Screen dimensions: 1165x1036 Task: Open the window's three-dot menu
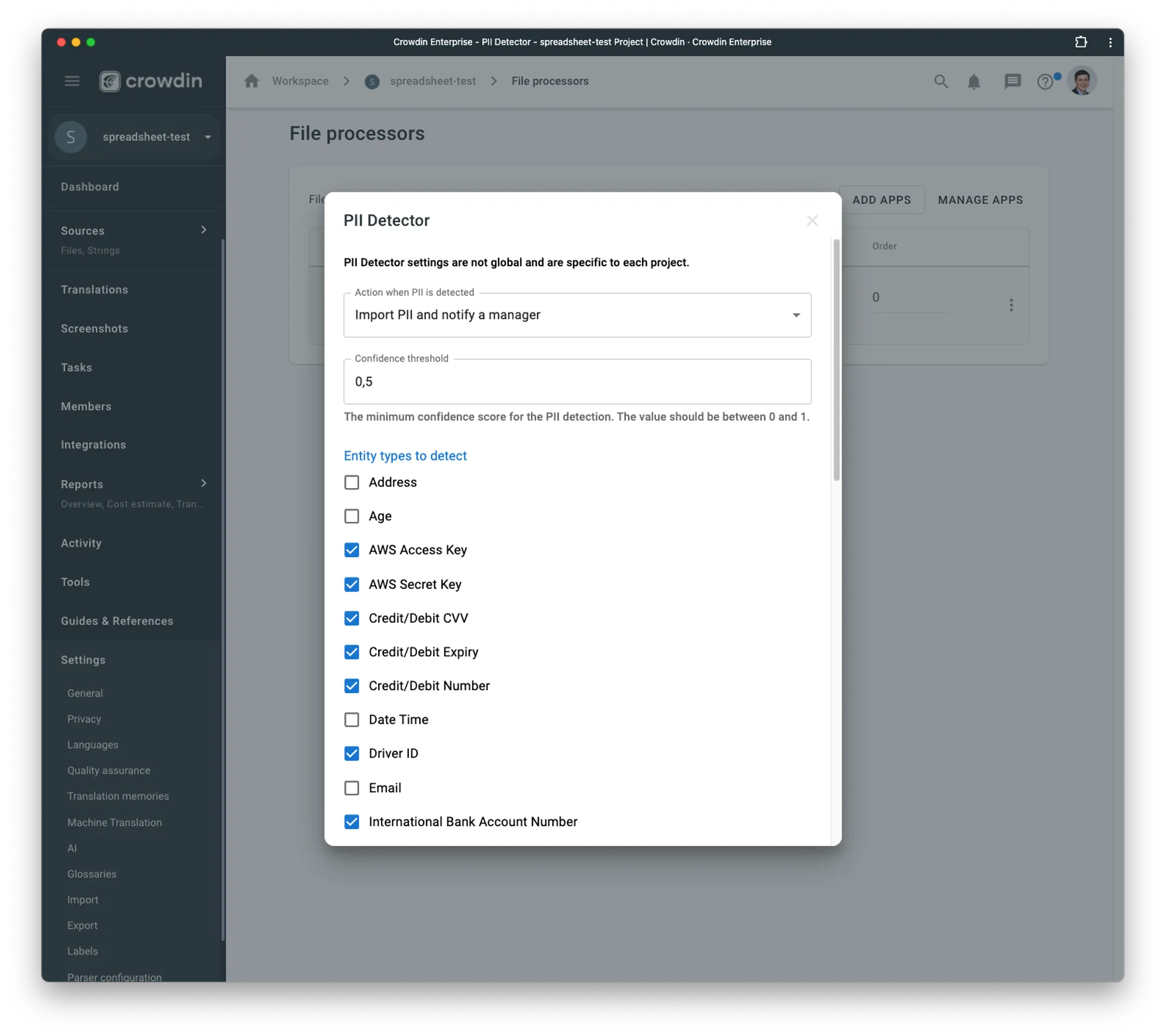(x=1110, y=42)
